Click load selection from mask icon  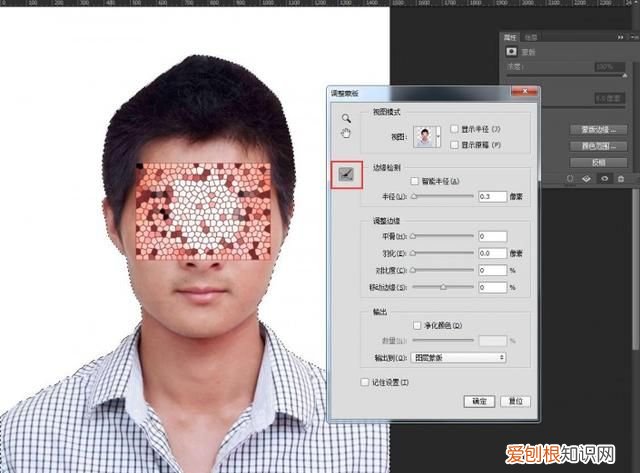(x=570, y=179)
